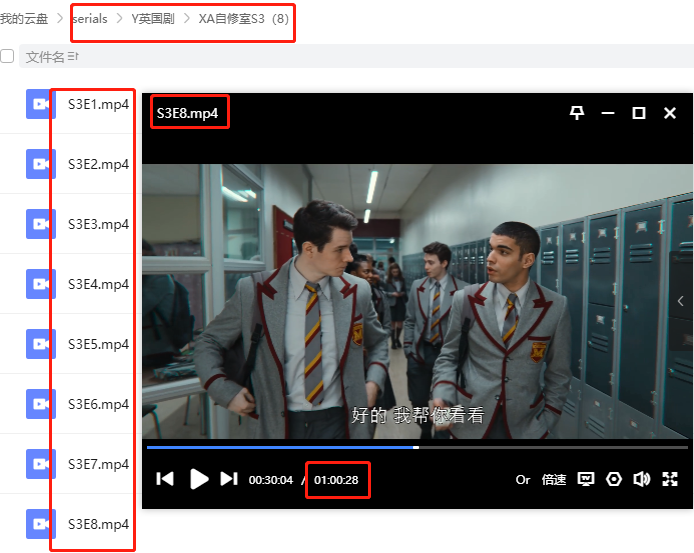Image resolution: width=694 pixels, height=553 pixels.
Task: Open the Or quality selector
Action: (x=523, y=480)
